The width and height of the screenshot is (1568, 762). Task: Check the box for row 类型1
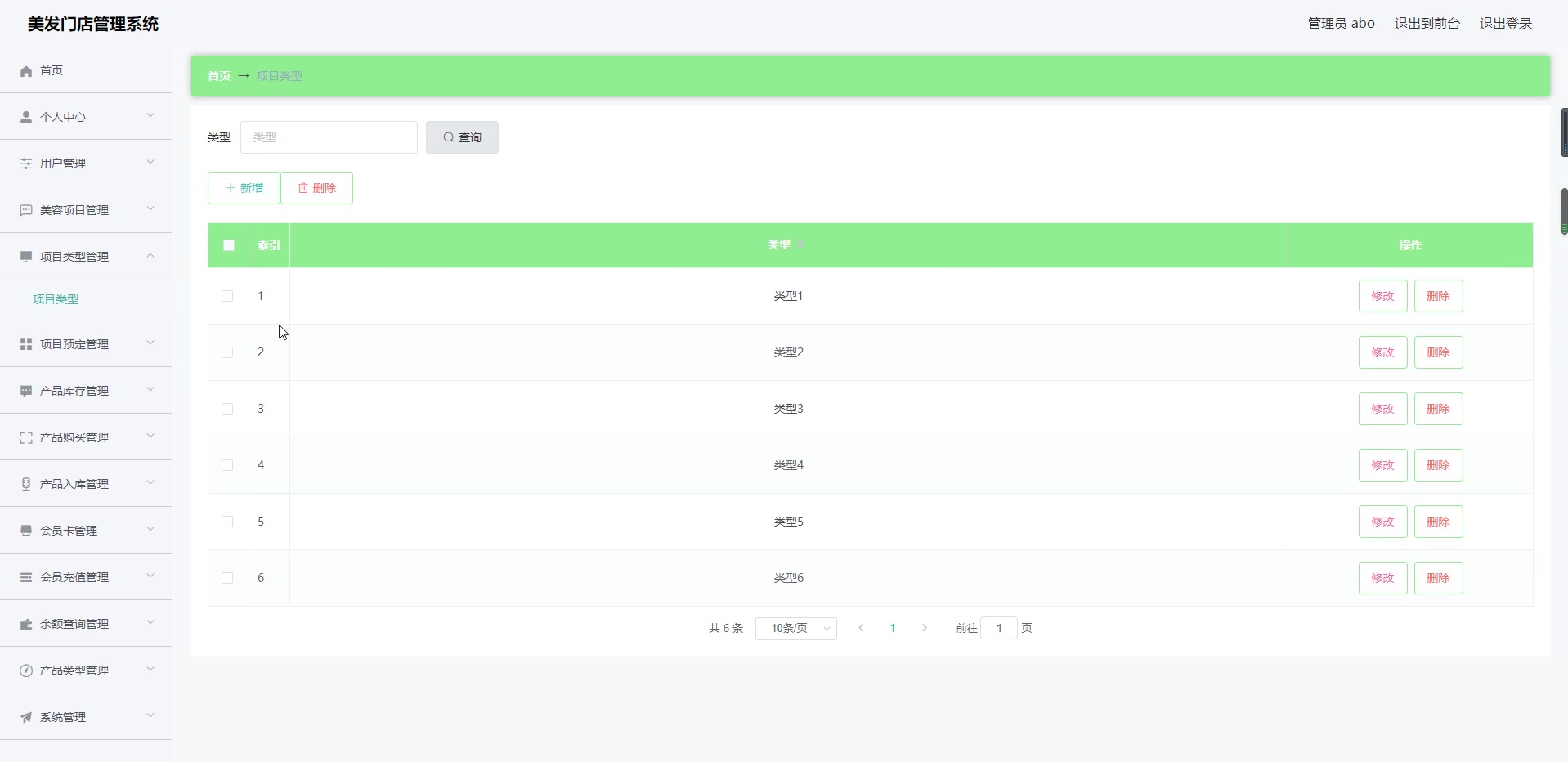(x=227, y=296)
